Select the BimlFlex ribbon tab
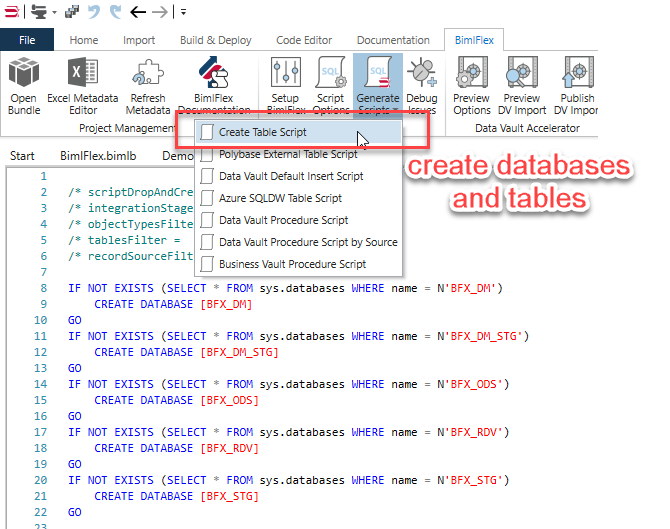The image size is (670, 529). point(474,40)
